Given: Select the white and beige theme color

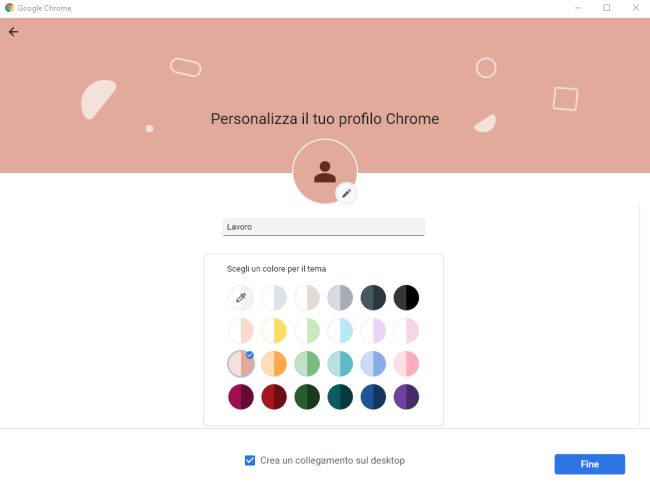Looking at the screenshot, I should pyautogui.click(x=307, y=297).
